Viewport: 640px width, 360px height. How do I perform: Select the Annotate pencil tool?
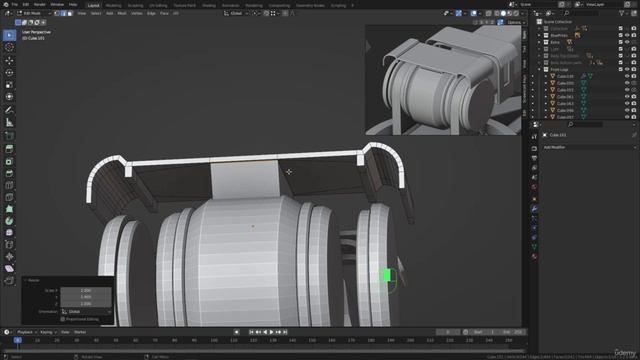9,110
